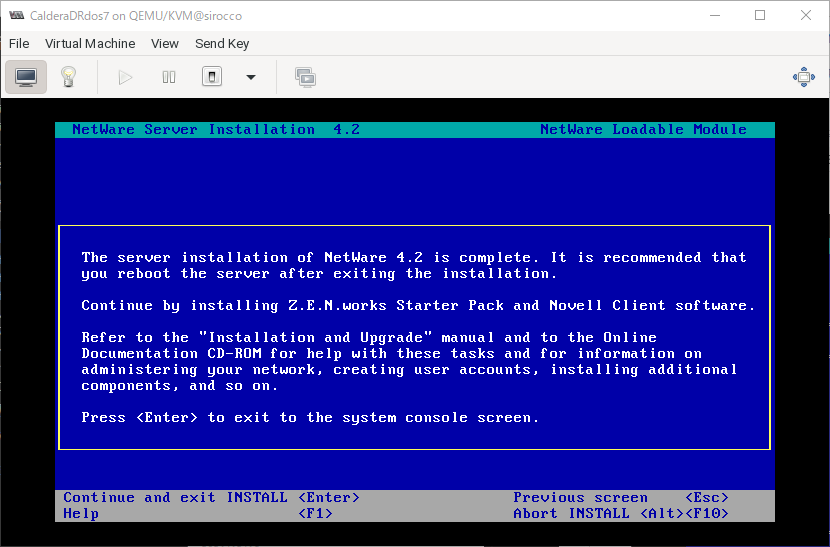Shut down the virtual machine power button
The width and height of the screenshot is (830, 547).
[x=212, y=77]
